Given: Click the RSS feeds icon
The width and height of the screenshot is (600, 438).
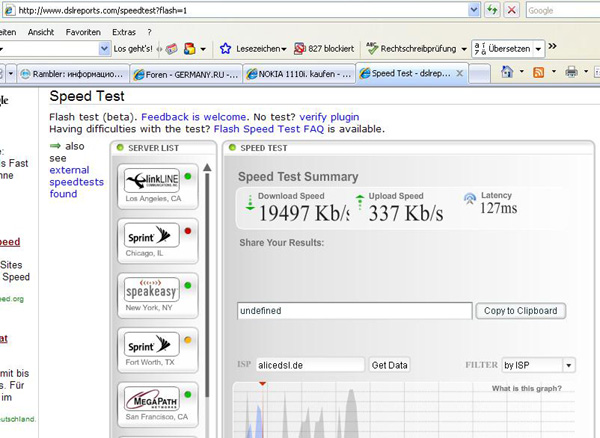Looking at the screenshot, I should point(538,73).
